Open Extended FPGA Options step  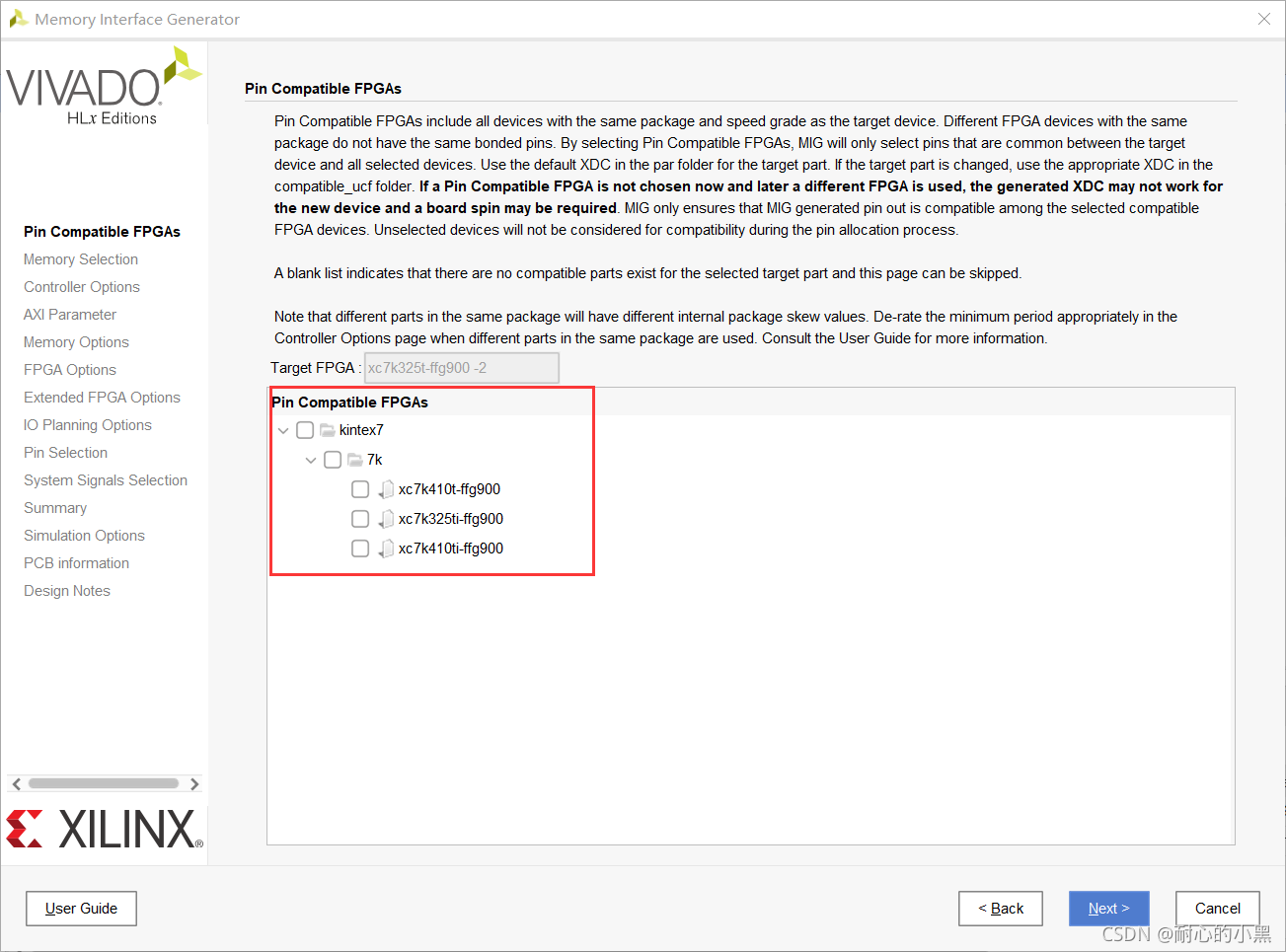coord(102,398)
